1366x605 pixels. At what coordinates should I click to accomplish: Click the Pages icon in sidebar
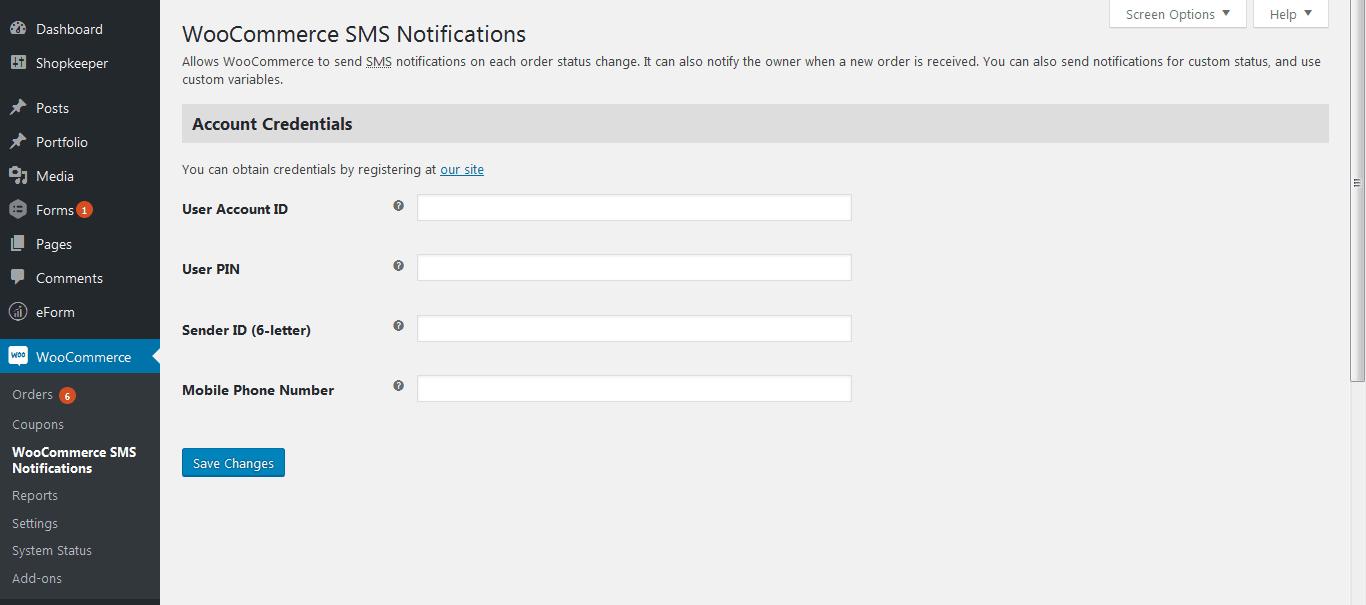[18, 244]
